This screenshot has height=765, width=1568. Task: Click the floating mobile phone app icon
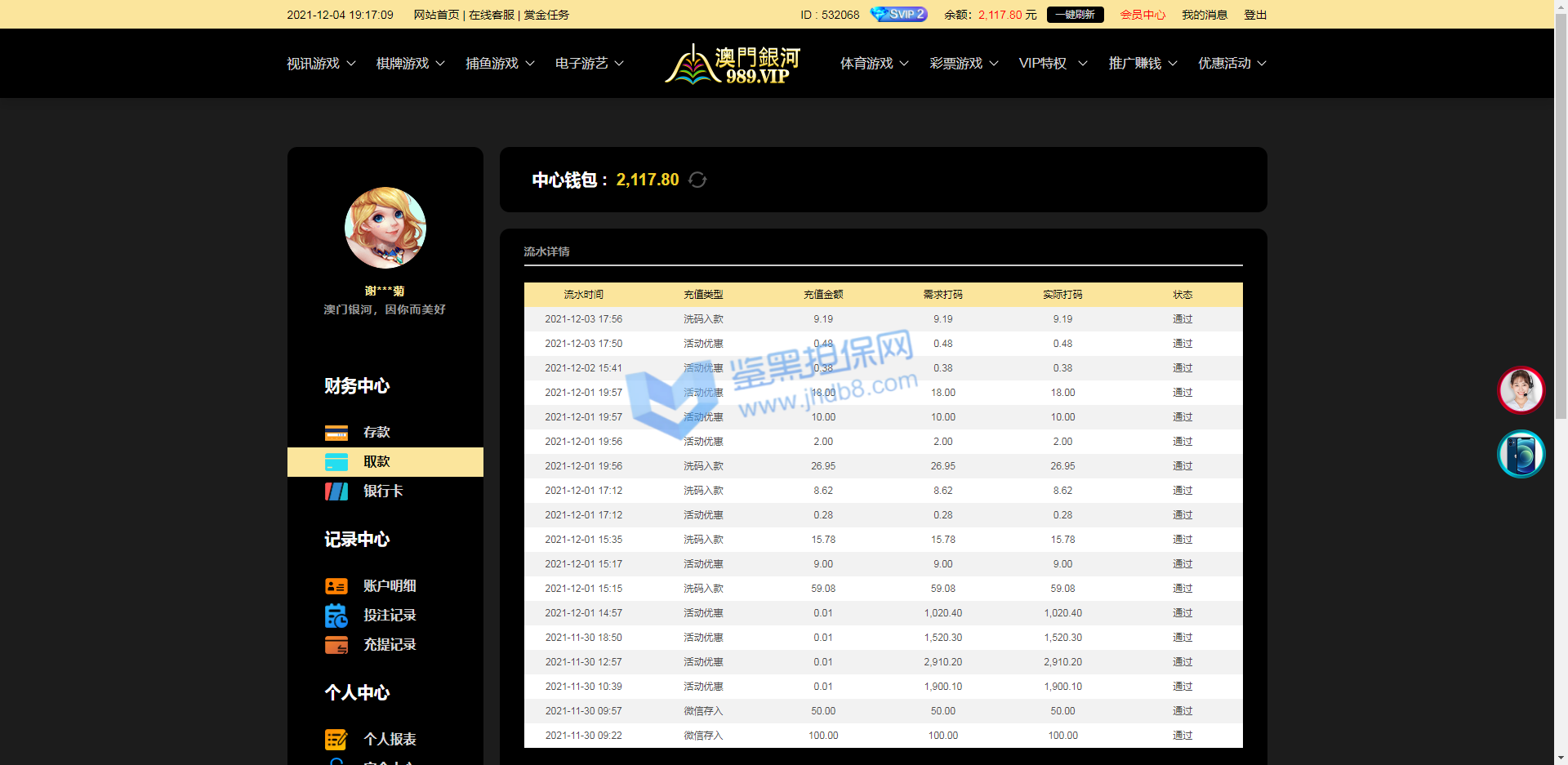pyautogui.click(x=1521, y=454)
